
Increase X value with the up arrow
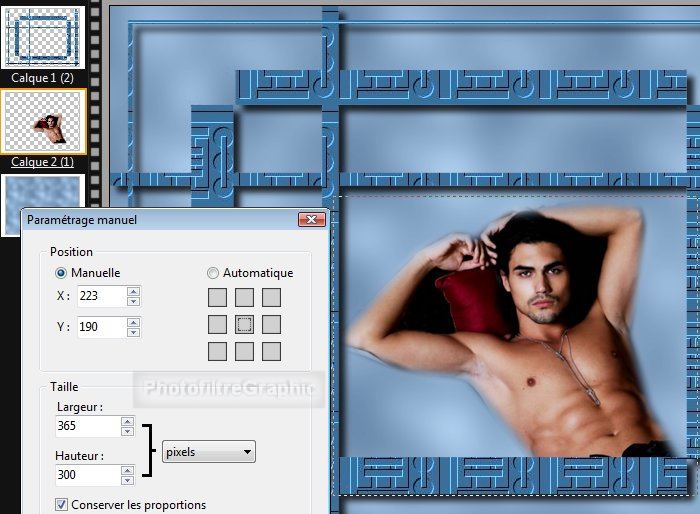coord(133,291)
